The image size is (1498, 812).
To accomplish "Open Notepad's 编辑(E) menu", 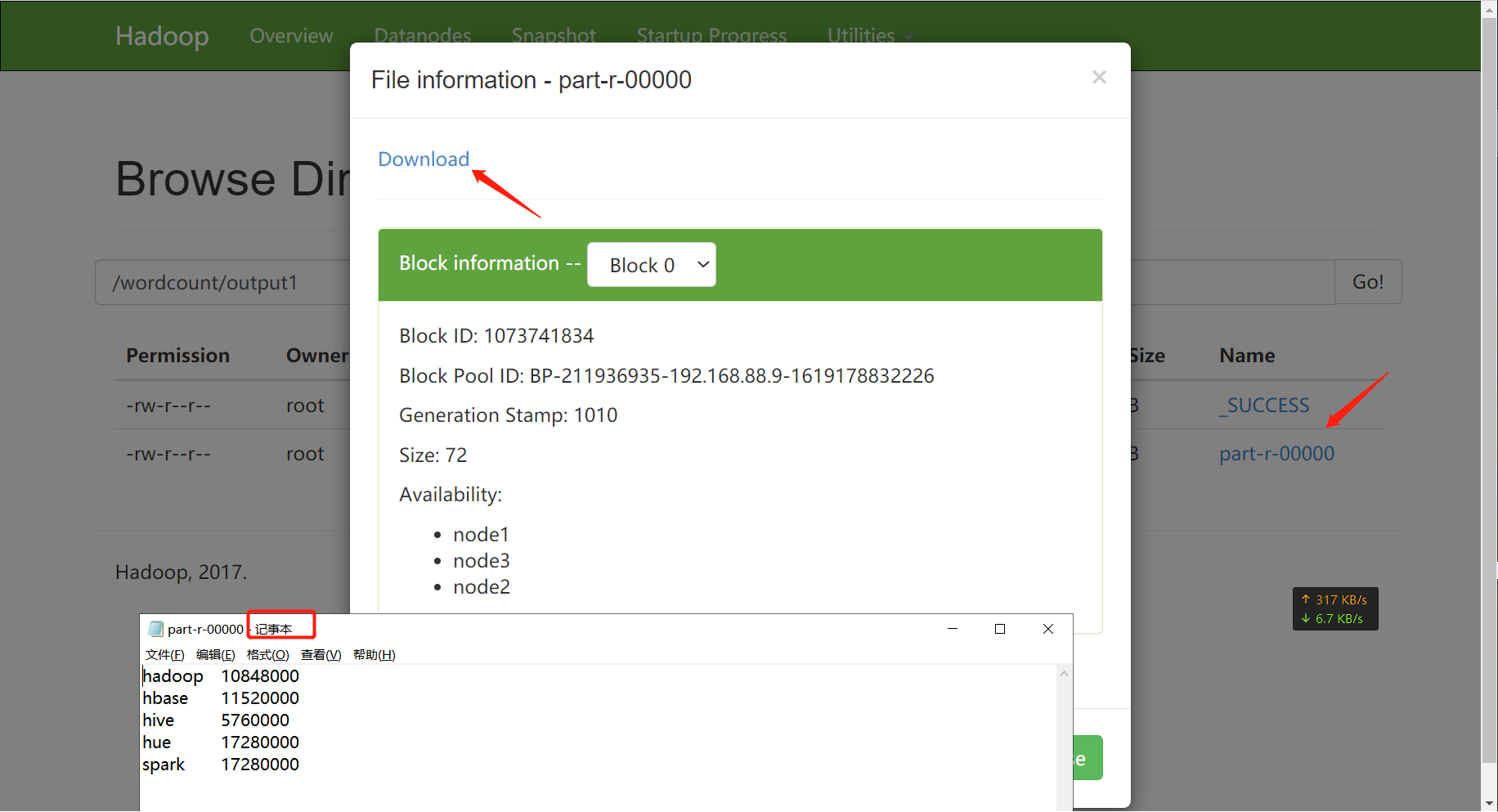I will pyautogui.click(x=216, y=655).
